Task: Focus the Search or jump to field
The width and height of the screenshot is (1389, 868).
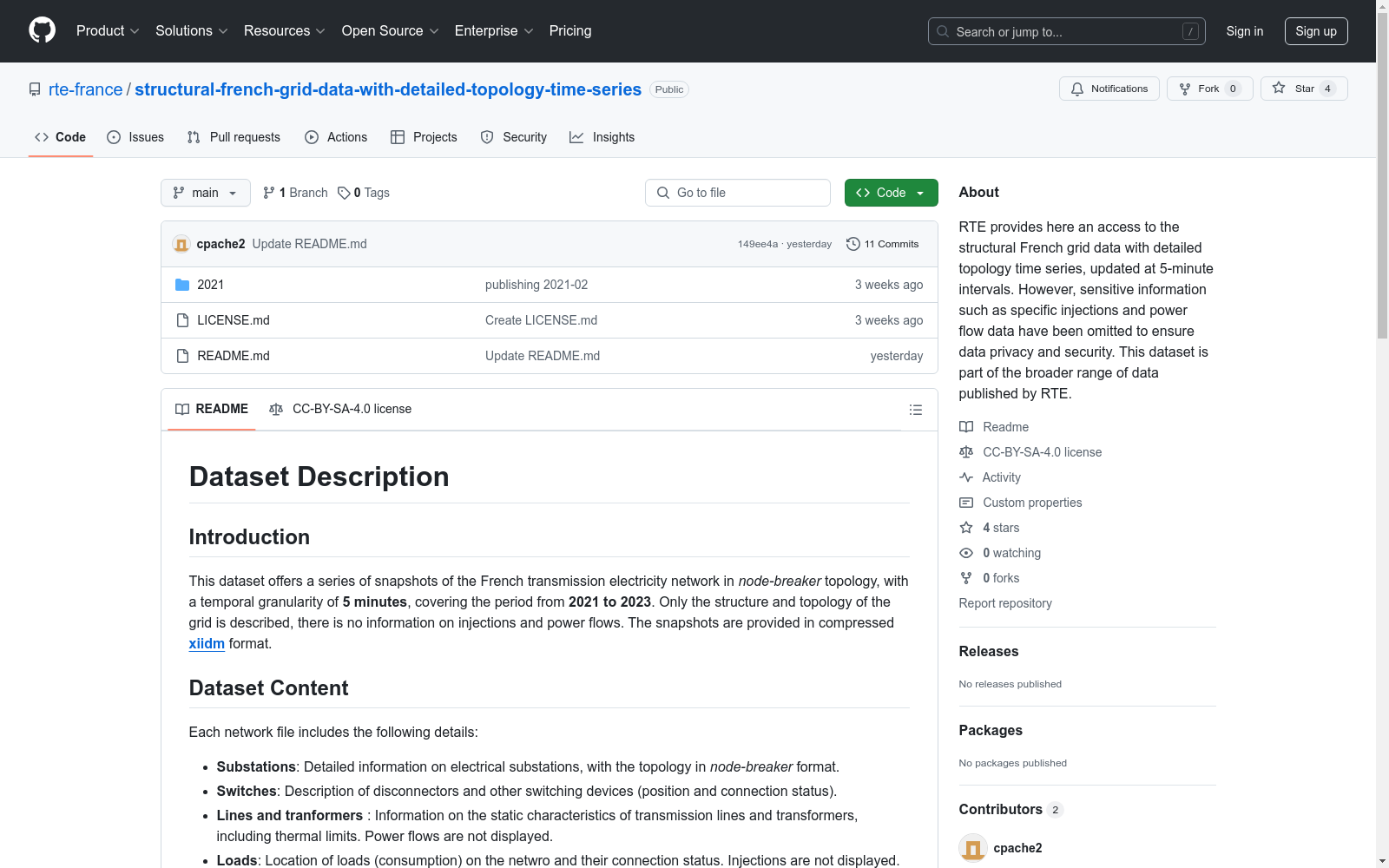Action: [1066, 31]
